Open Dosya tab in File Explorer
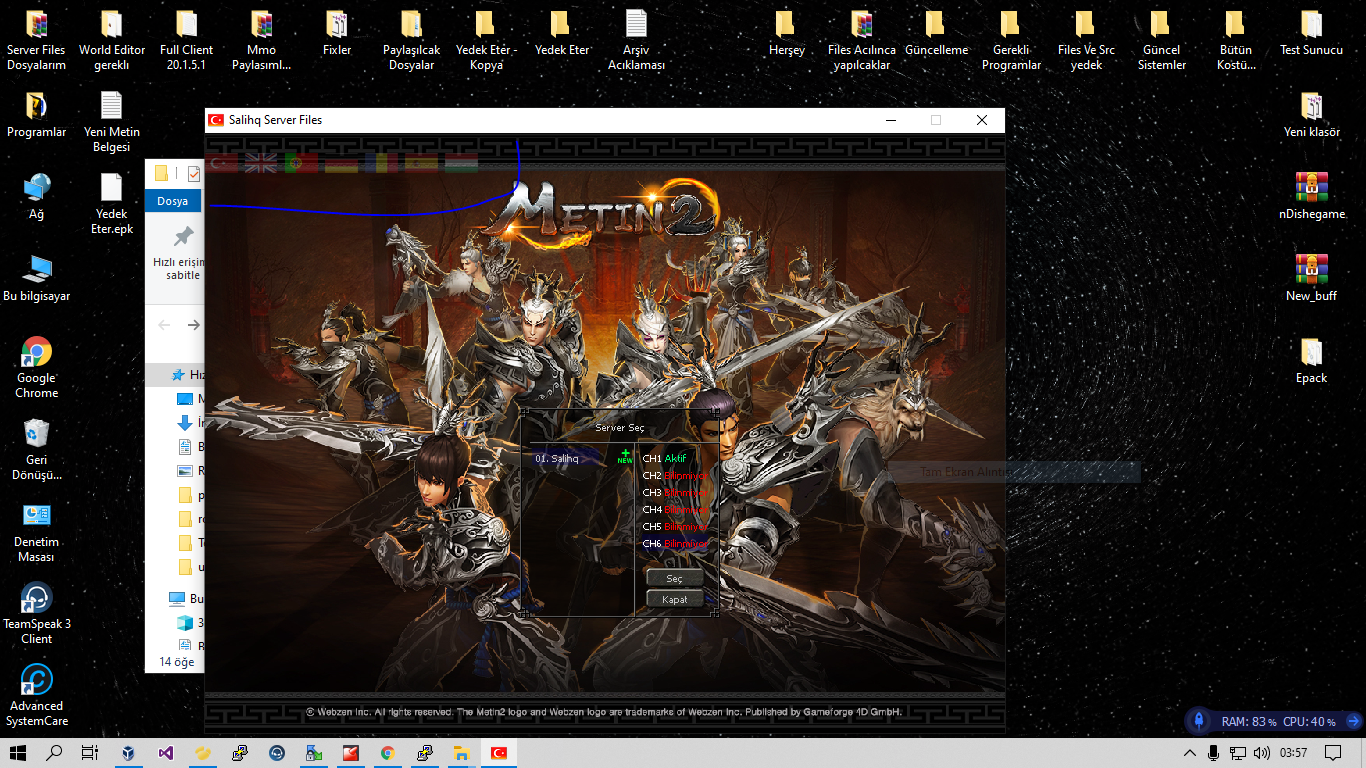This screenshot has width=1366, height=768. click(173, 201)
